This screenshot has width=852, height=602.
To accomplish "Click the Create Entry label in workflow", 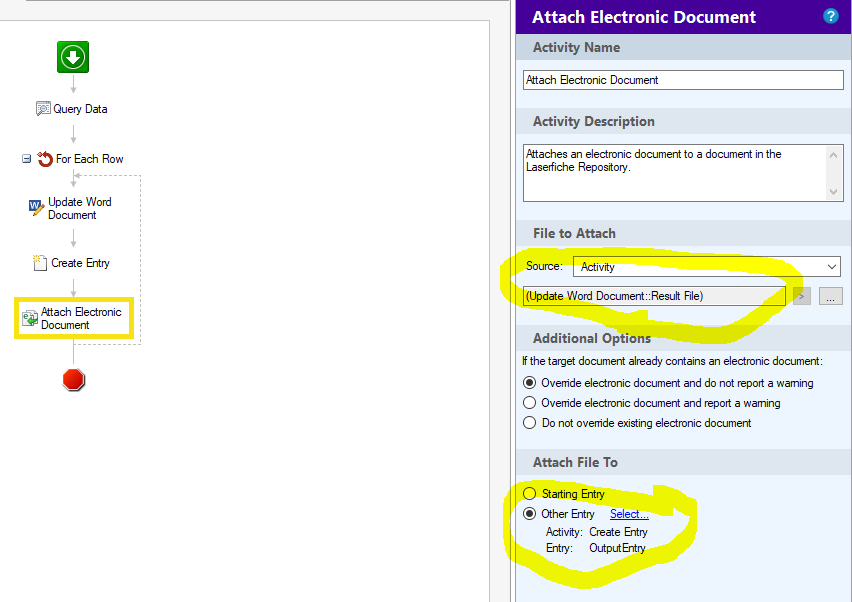I will 80,263.
